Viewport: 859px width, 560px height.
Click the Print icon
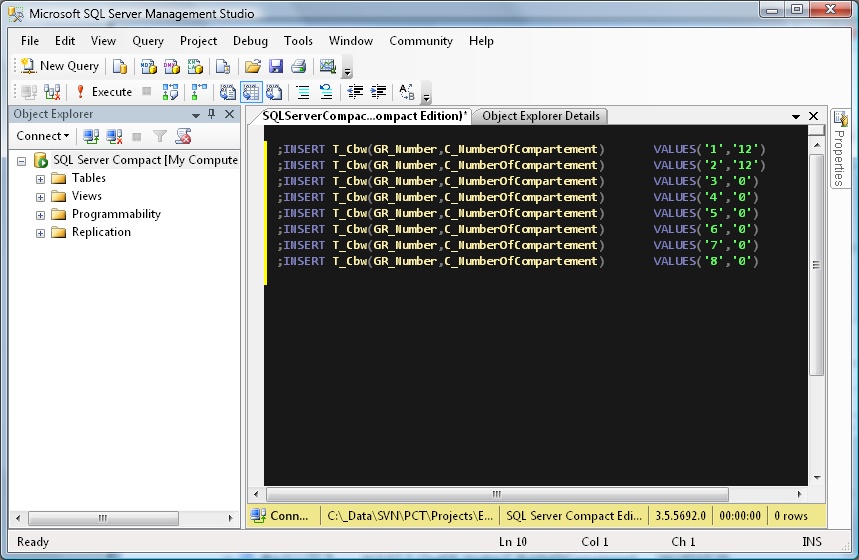299,66
